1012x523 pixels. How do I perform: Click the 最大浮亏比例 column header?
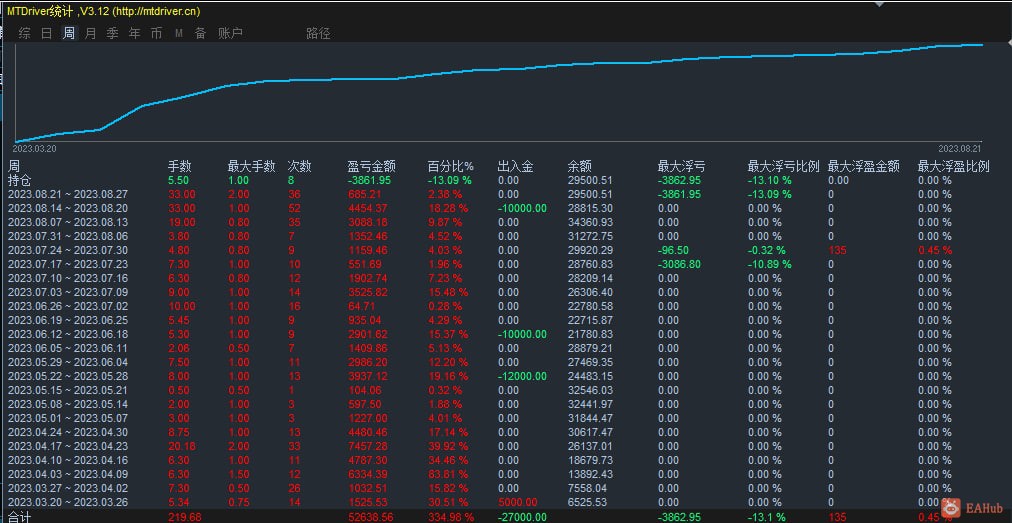(x=784, y=167)
